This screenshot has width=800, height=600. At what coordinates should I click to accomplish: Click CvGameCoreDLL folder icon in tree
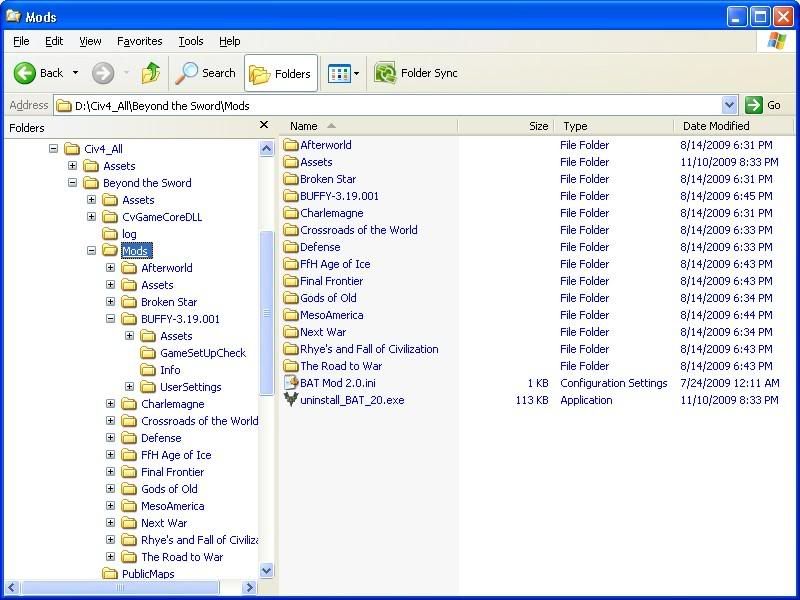110,217
